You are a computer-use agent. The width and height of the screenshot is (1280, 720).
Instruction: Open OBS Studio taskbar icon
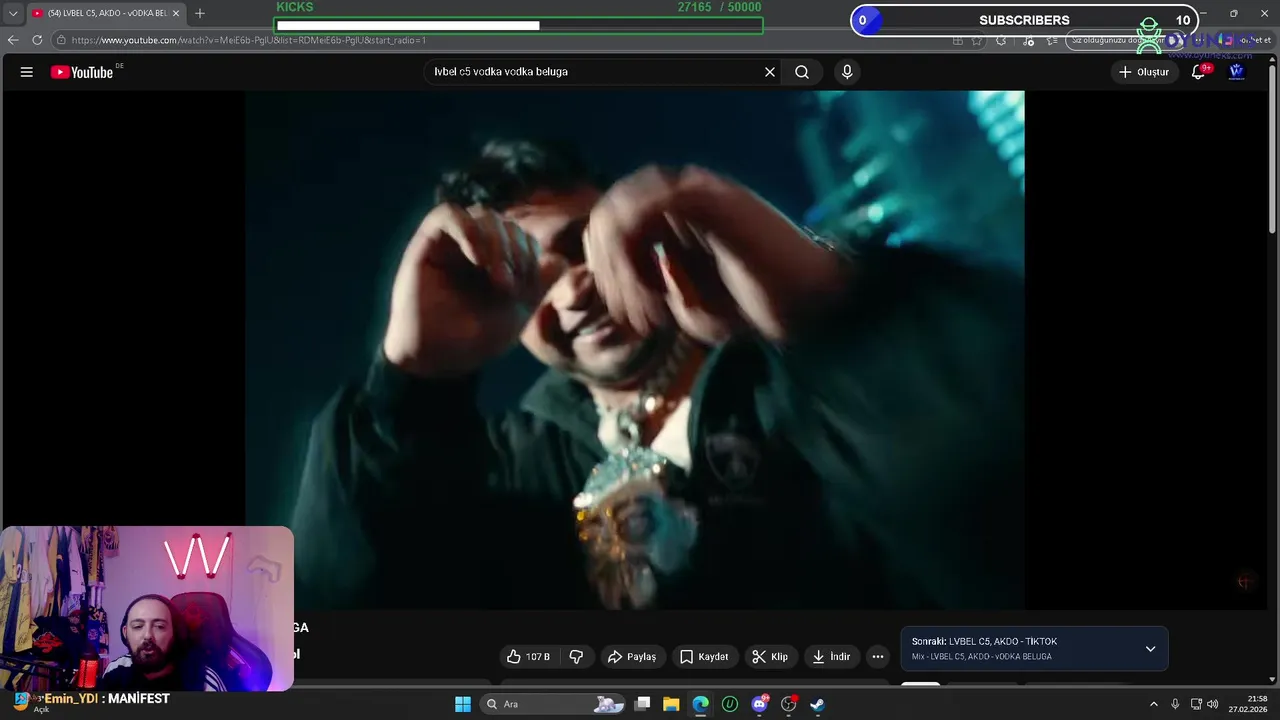(789, 704)
